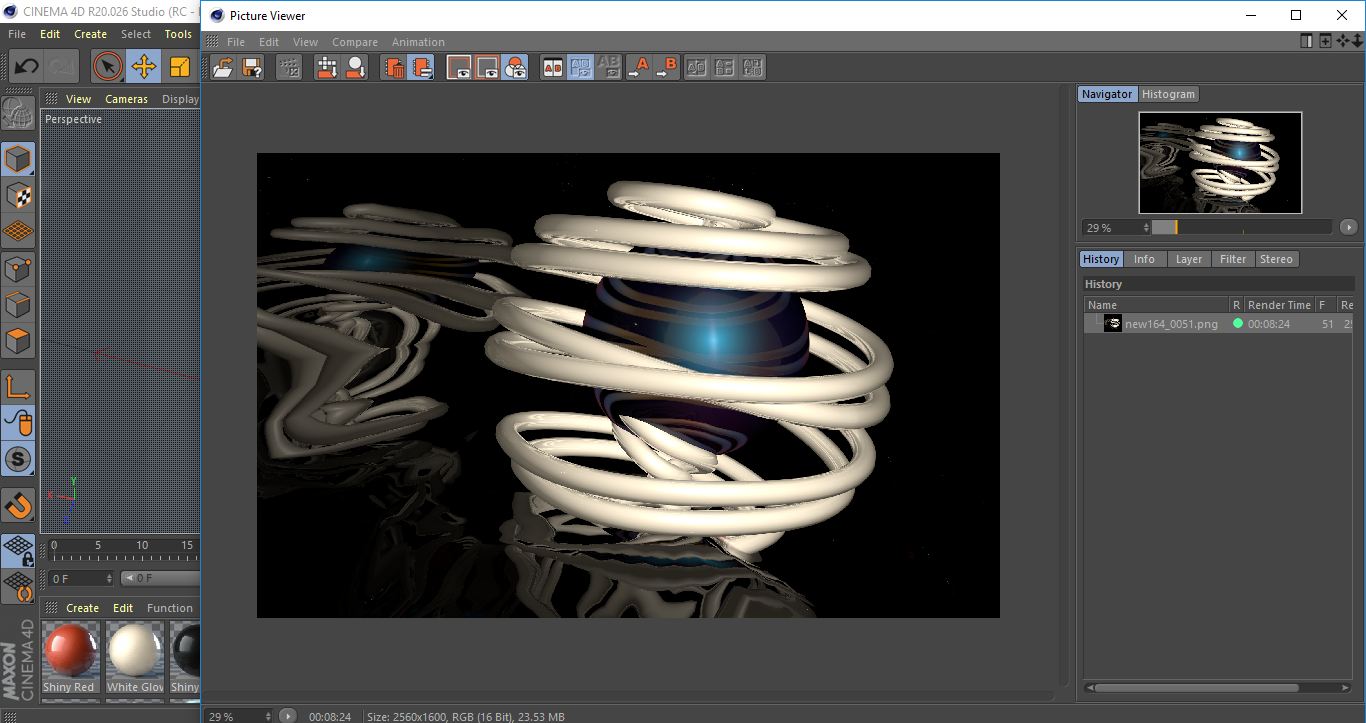
Task: Switch to the Filter tab
Action: (x=1233, y=259)
